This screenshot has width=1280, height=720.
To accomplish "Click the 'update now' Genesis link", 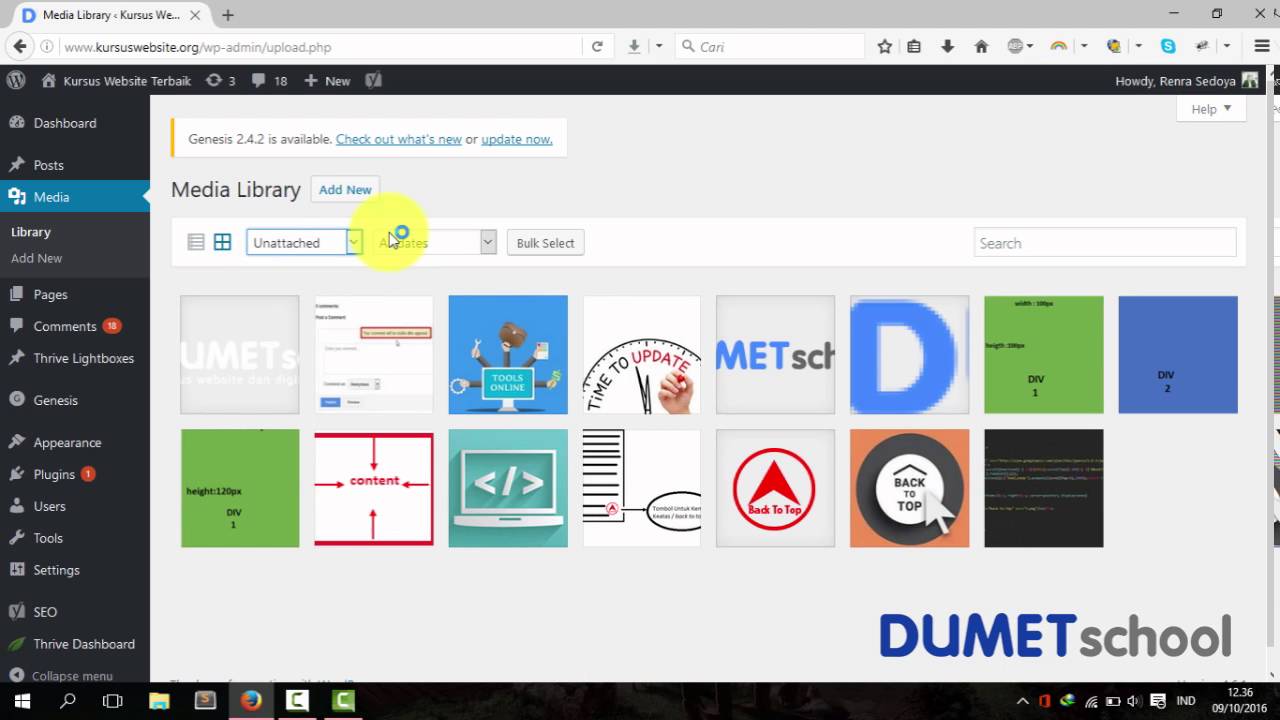I will click(517, 139).
